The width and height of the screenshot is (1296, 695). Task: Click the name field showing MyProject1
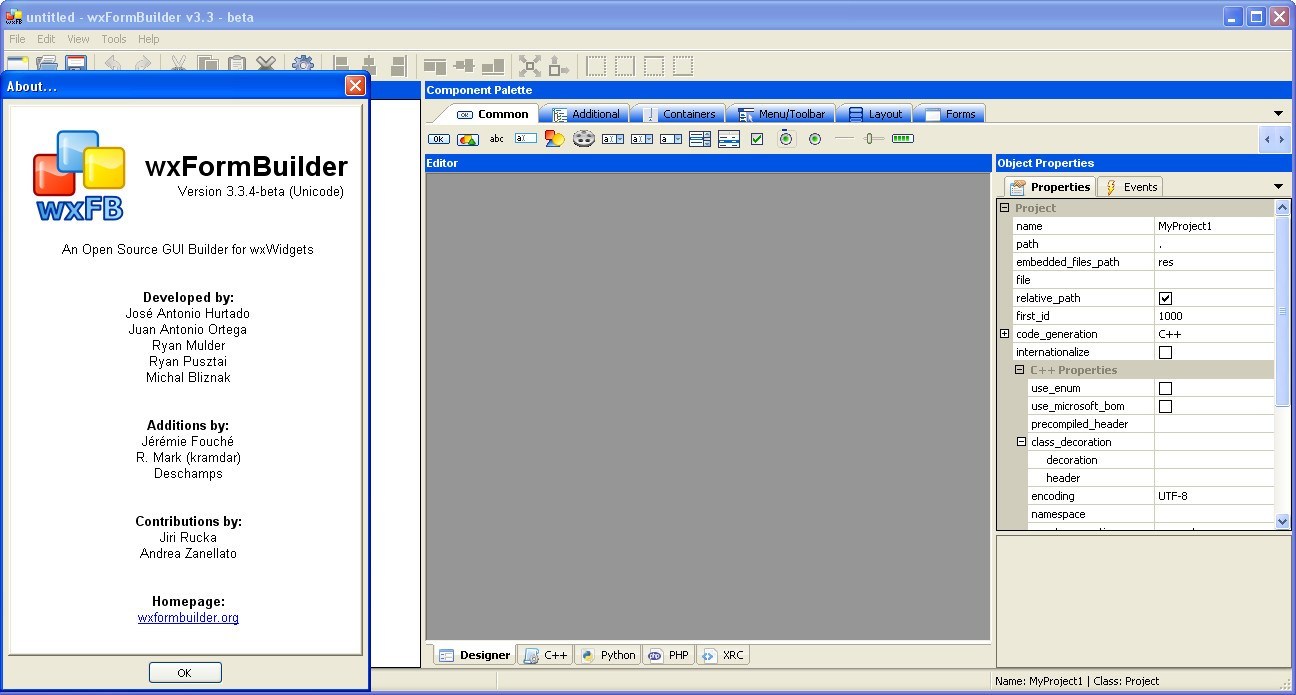[x=1213, y=226]
